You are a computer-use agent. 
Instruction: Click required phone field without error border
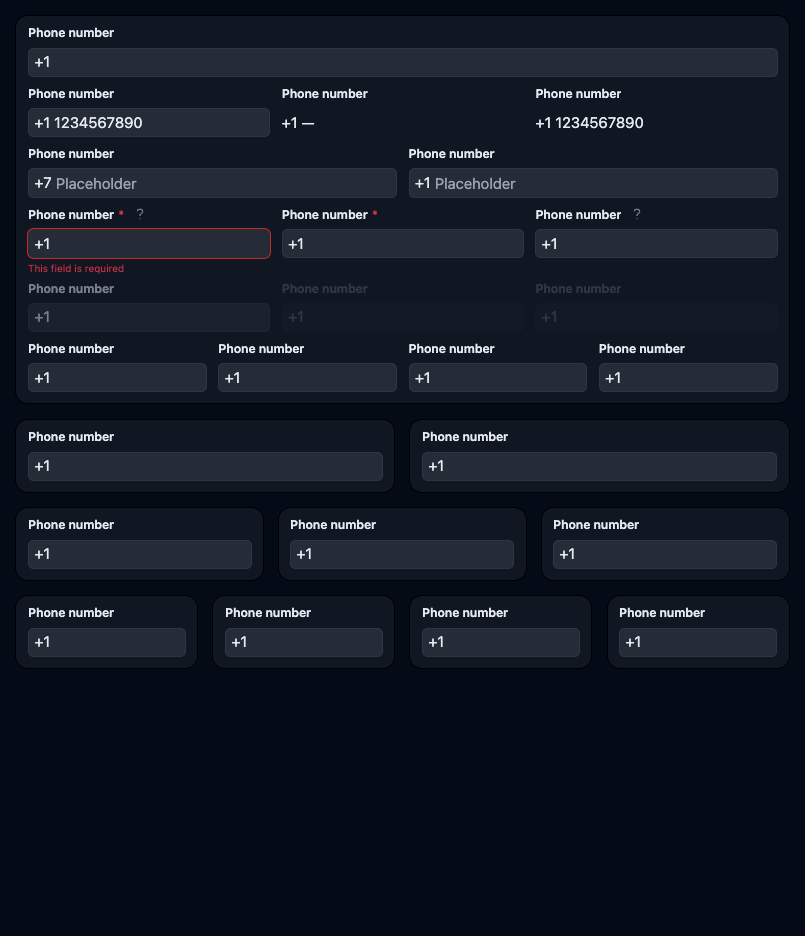(402, 244)
